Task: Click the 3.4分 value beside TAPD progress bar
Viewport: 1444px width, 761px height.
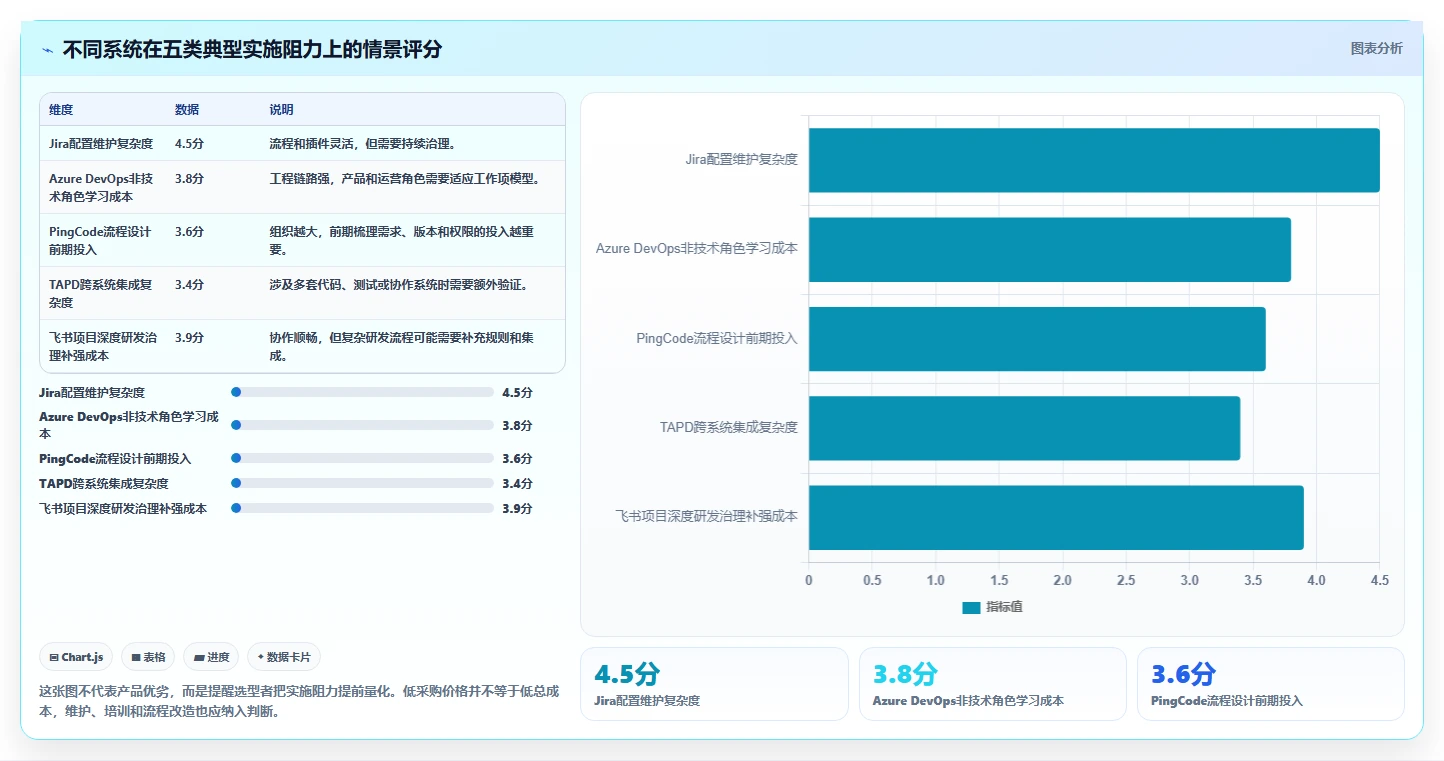Action: [x=517, y=483]
